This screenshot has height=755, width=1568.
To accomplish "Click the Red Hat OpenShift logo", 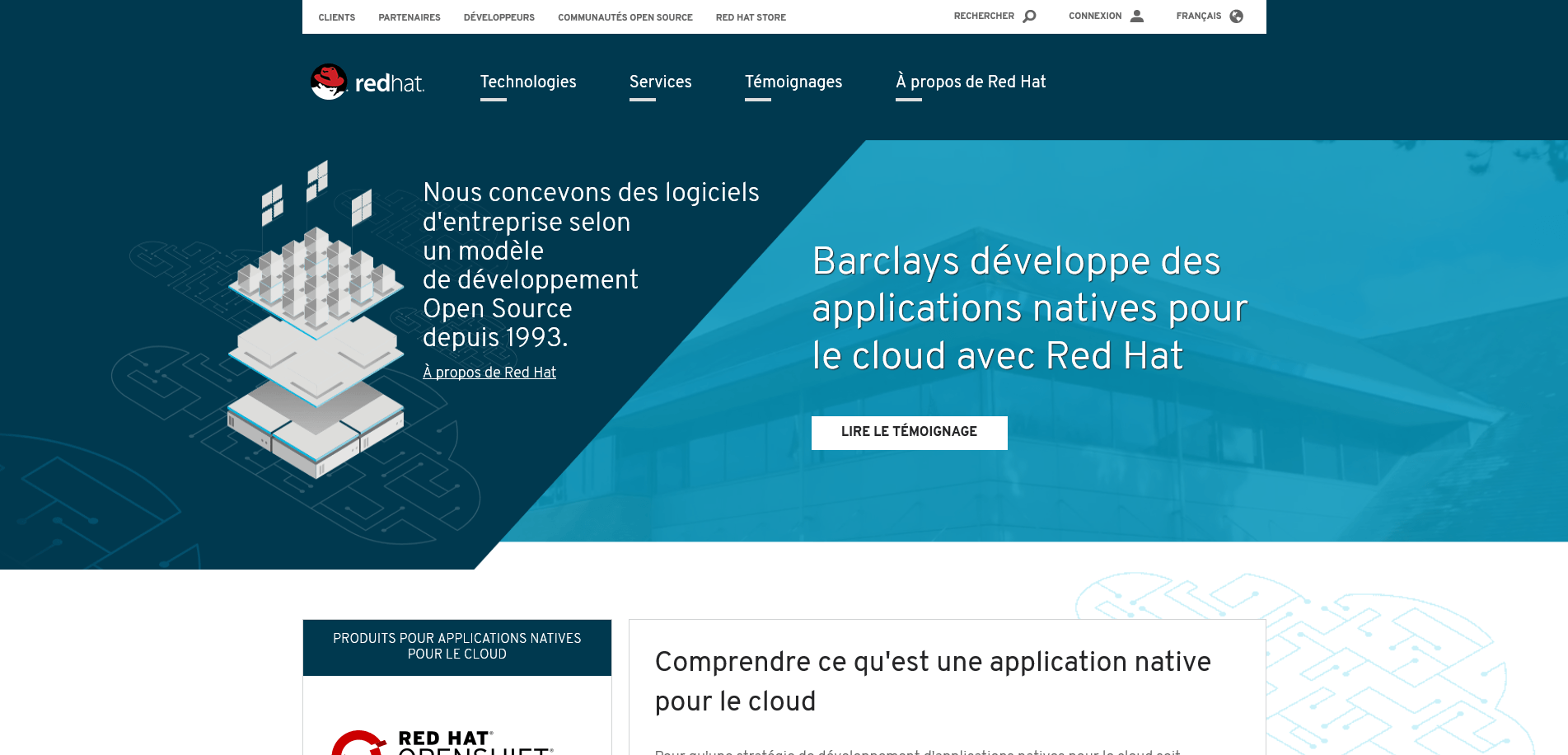I will point(442,742).
